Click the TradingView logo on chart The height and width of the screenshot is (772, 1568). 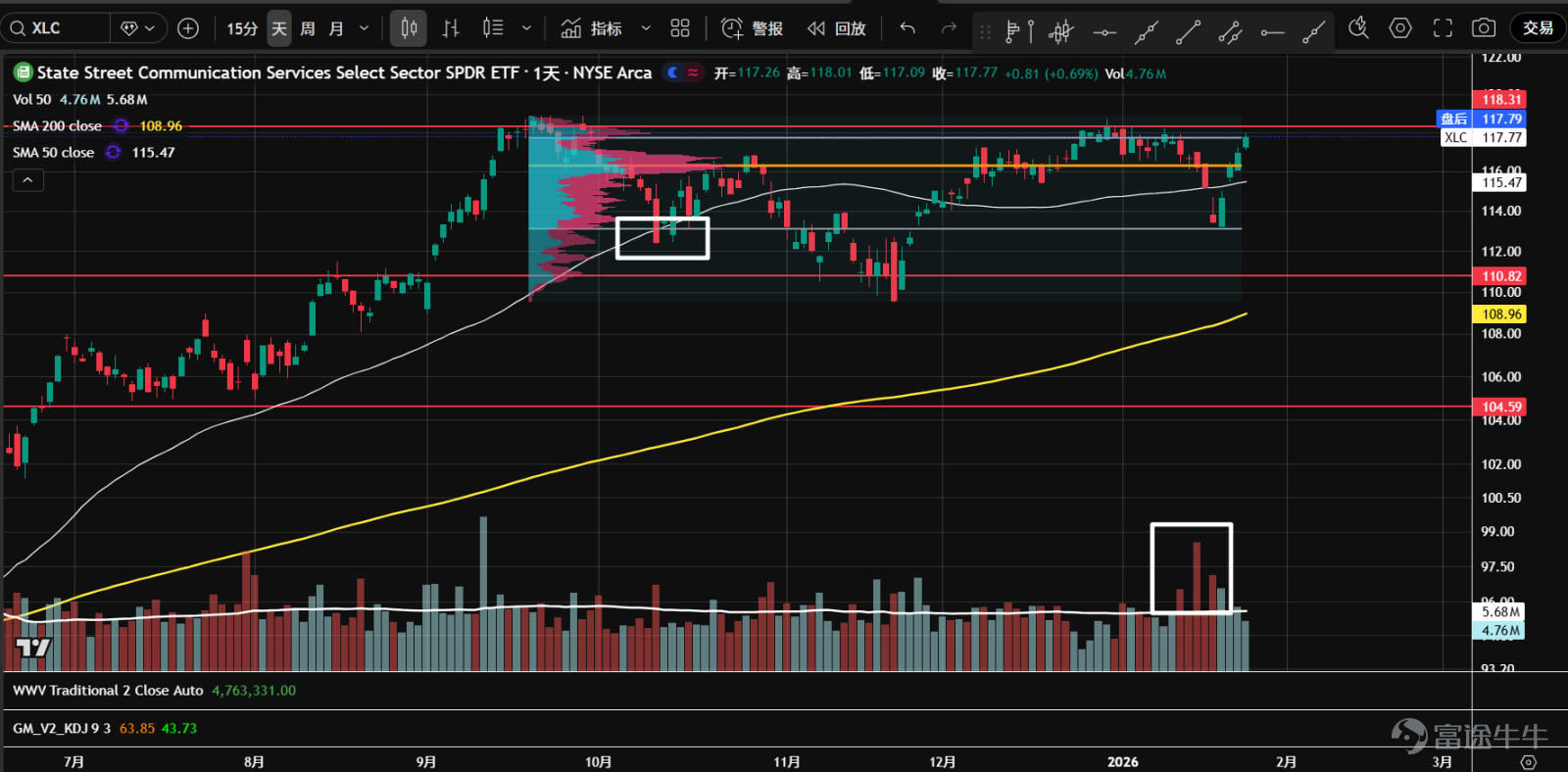pyautogui.click(x=33, y=648)
